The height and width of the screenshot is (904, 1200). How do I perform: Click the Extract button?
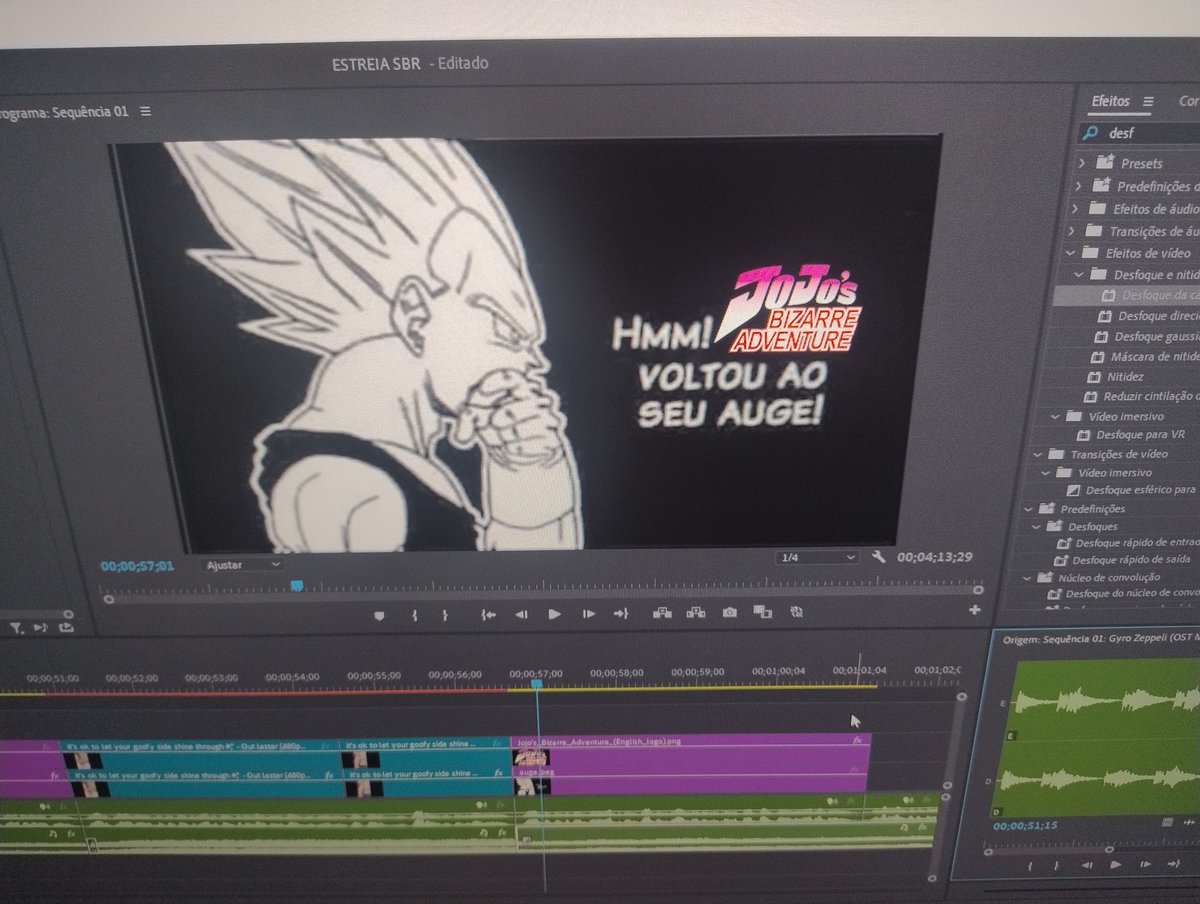click(696, 612)
